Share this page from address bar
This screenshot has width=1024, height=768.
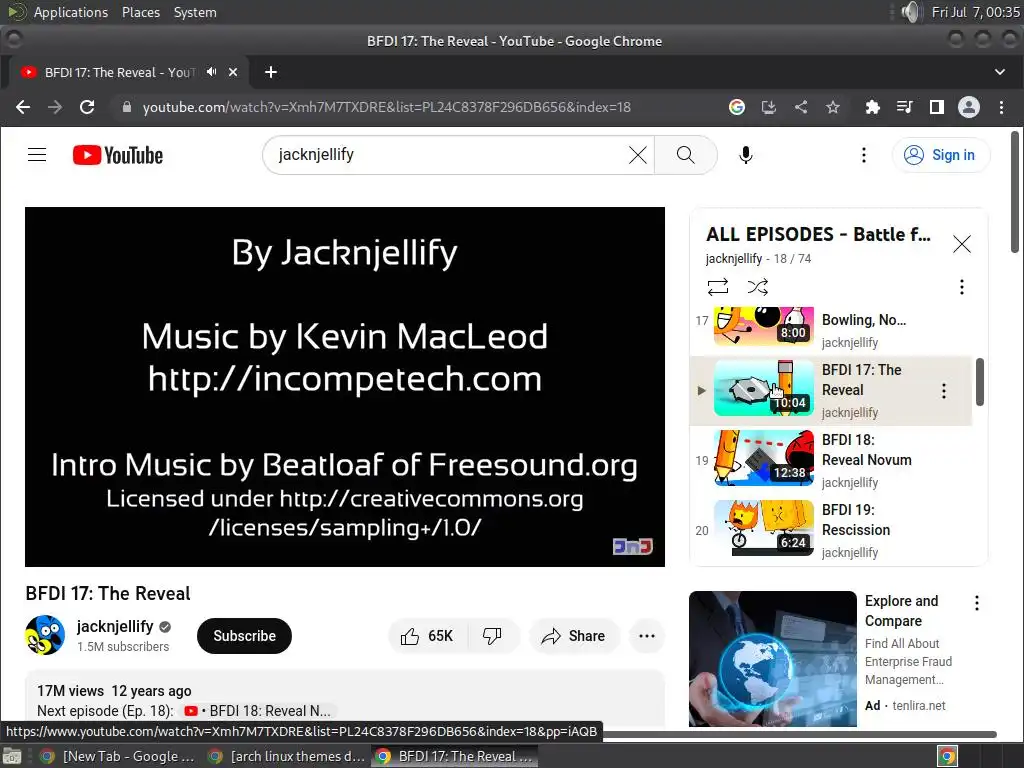(801, 107)
